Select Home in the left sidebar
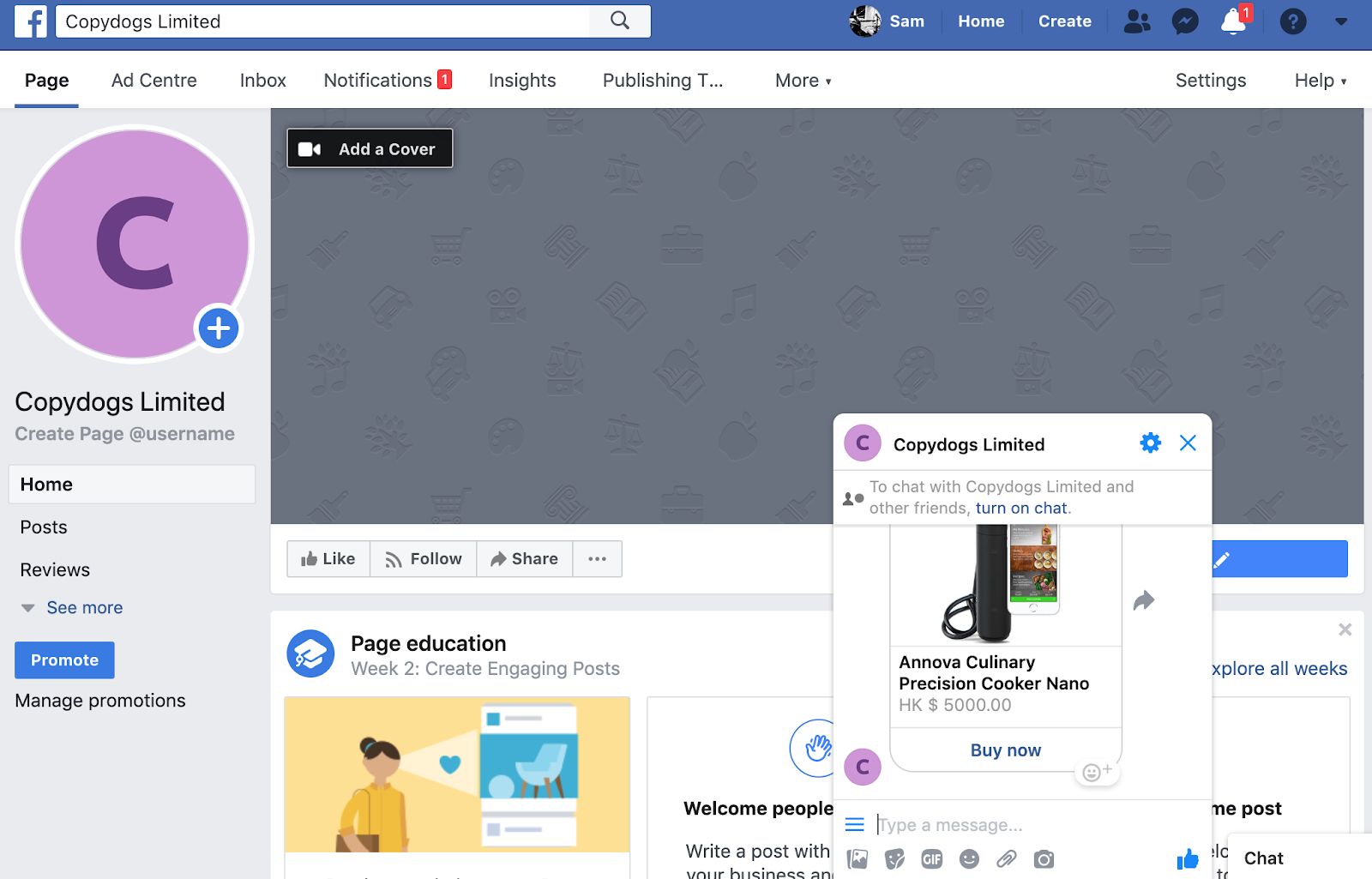 tap(132, 485)
